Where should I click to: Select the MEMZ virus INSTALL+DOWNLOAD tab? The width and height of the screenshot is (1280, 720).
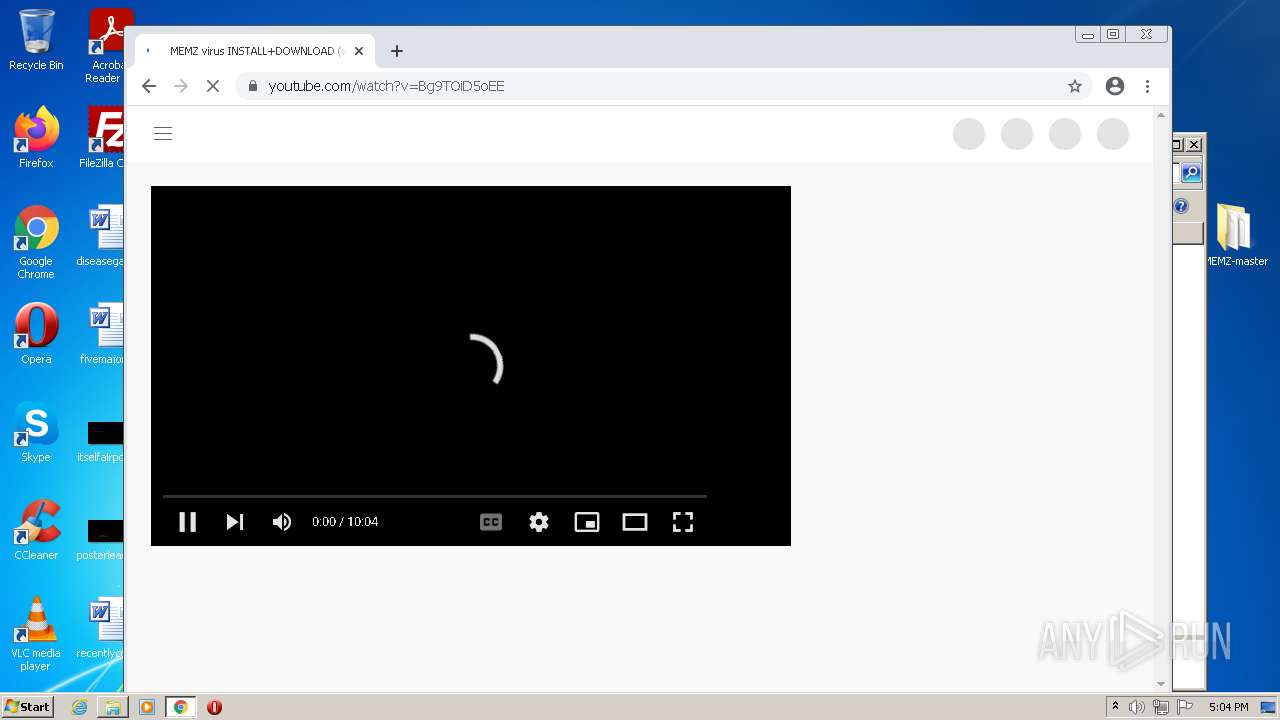(x=255, y=51)
